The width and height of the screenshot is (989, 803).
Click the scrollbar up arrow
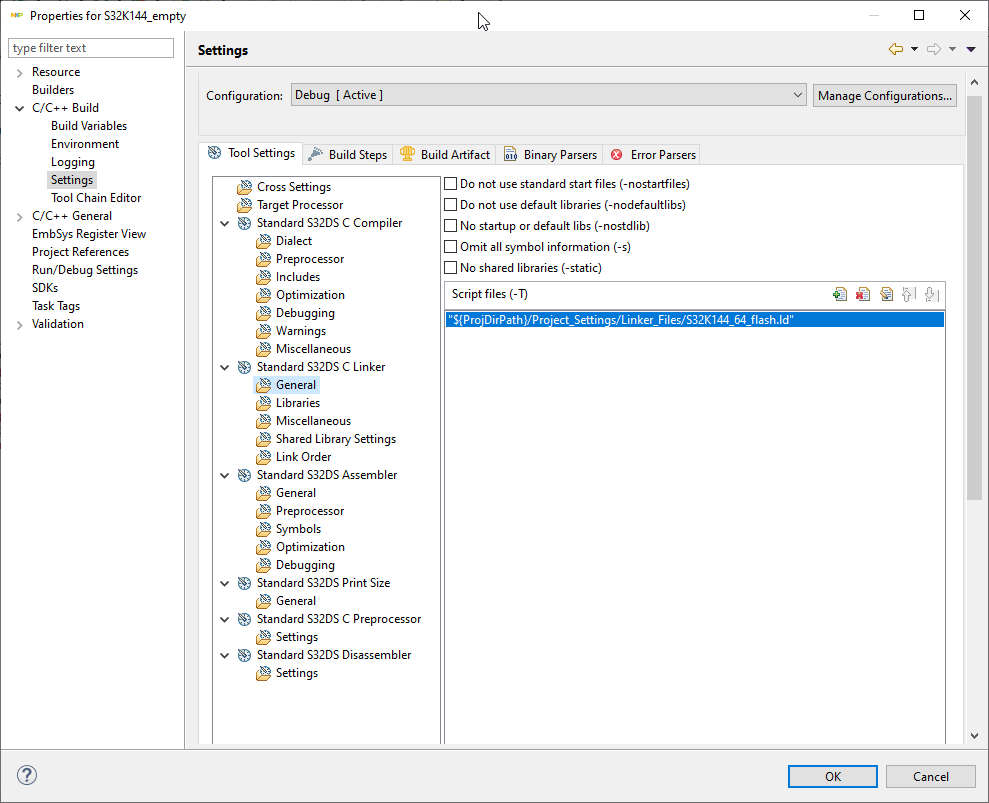coord(974,83)
